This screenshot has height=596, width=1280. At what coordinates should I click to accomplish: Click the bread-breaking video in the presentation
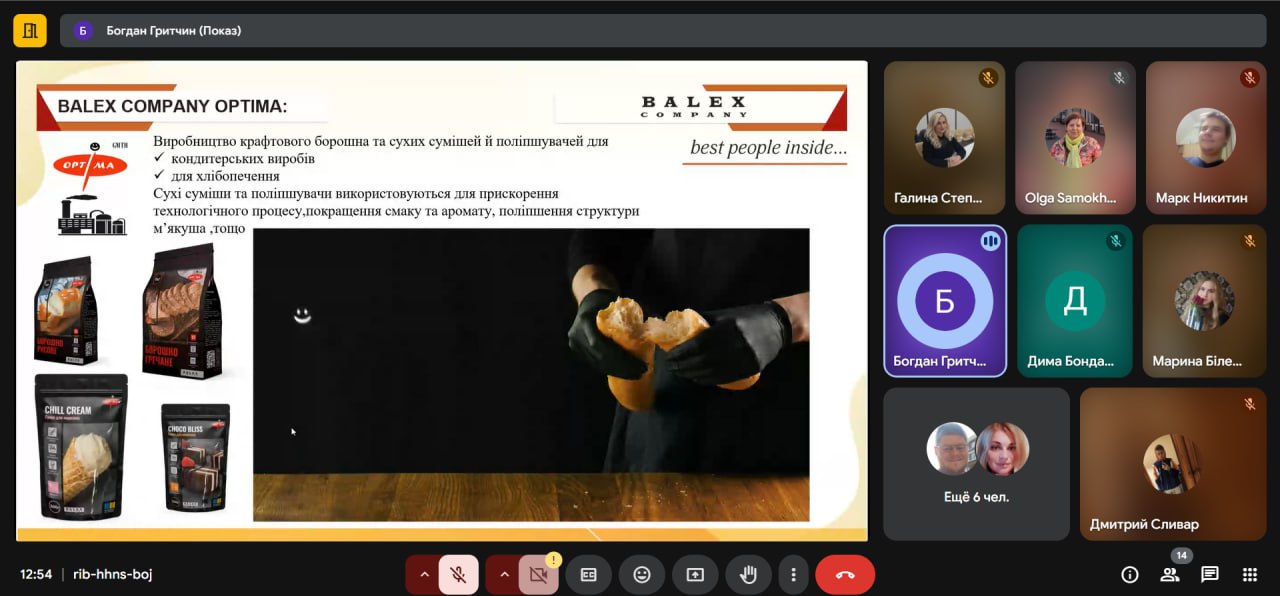point(531,375)
